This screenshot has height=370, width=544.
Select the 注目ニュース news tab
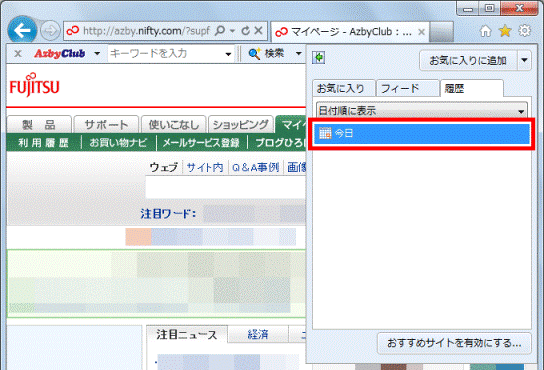pyautogui.click(x=187, y=334)
